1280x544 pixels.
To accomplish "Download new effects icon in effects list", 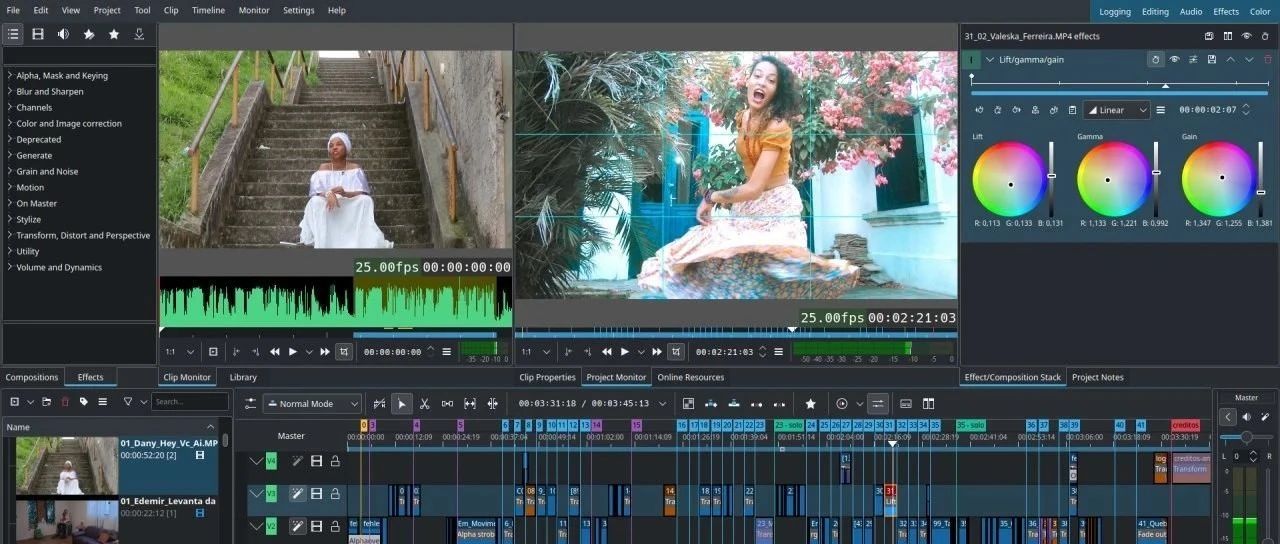I will pyautogui.click(x=139, y=34).
